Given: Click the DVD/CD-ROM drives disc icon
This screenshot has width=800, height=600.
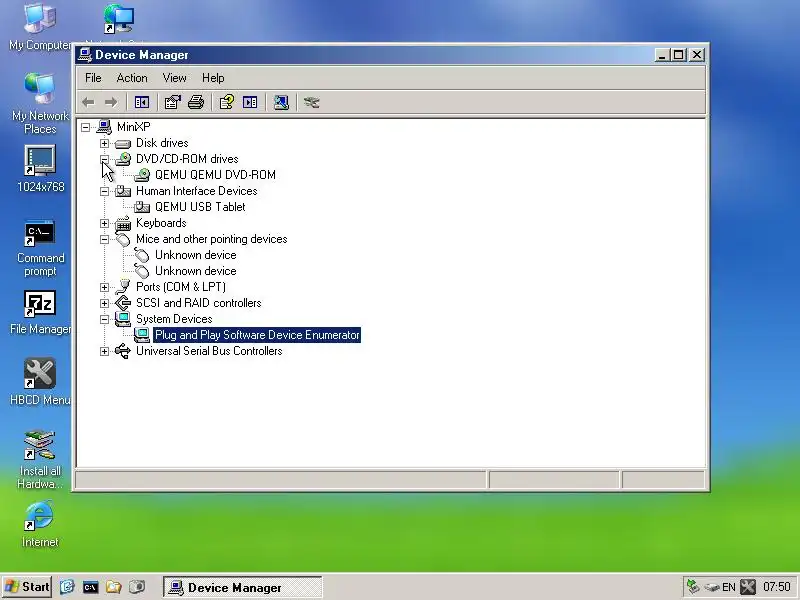Looking at the screenshot, I should (x=123, y=159).
